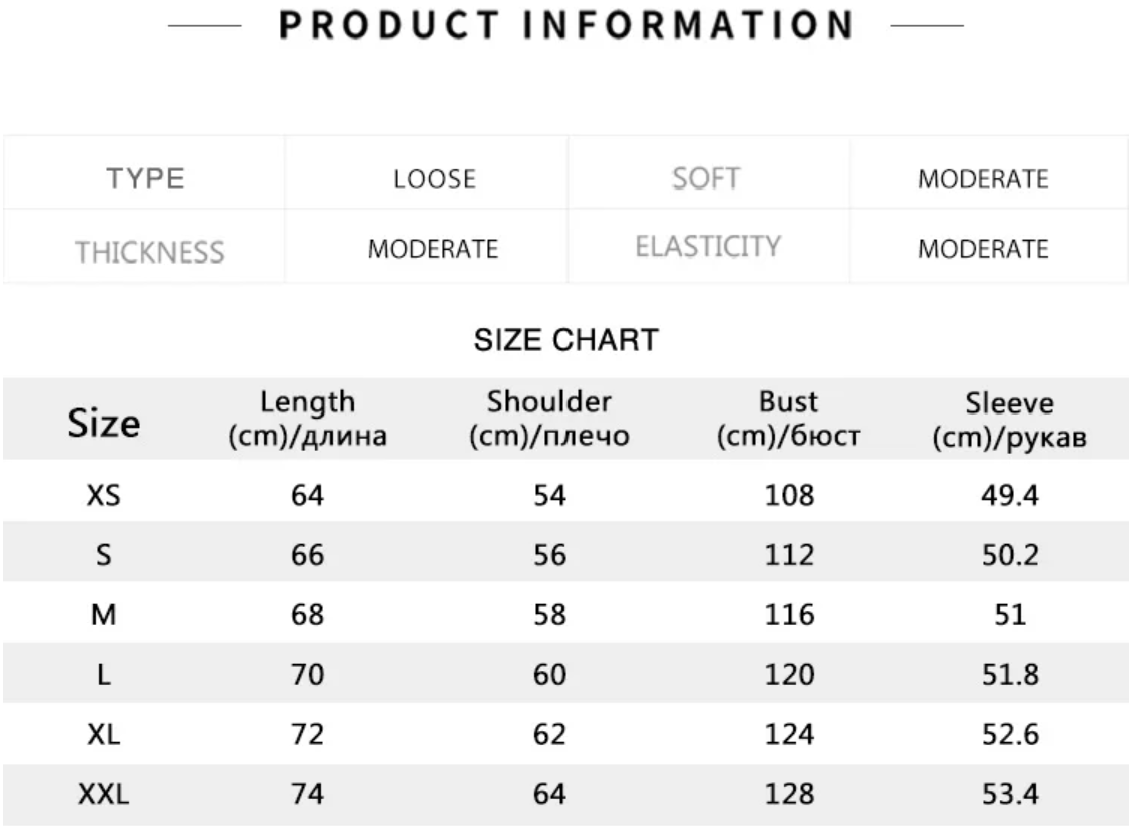Select the M size row label

point(104,615)
